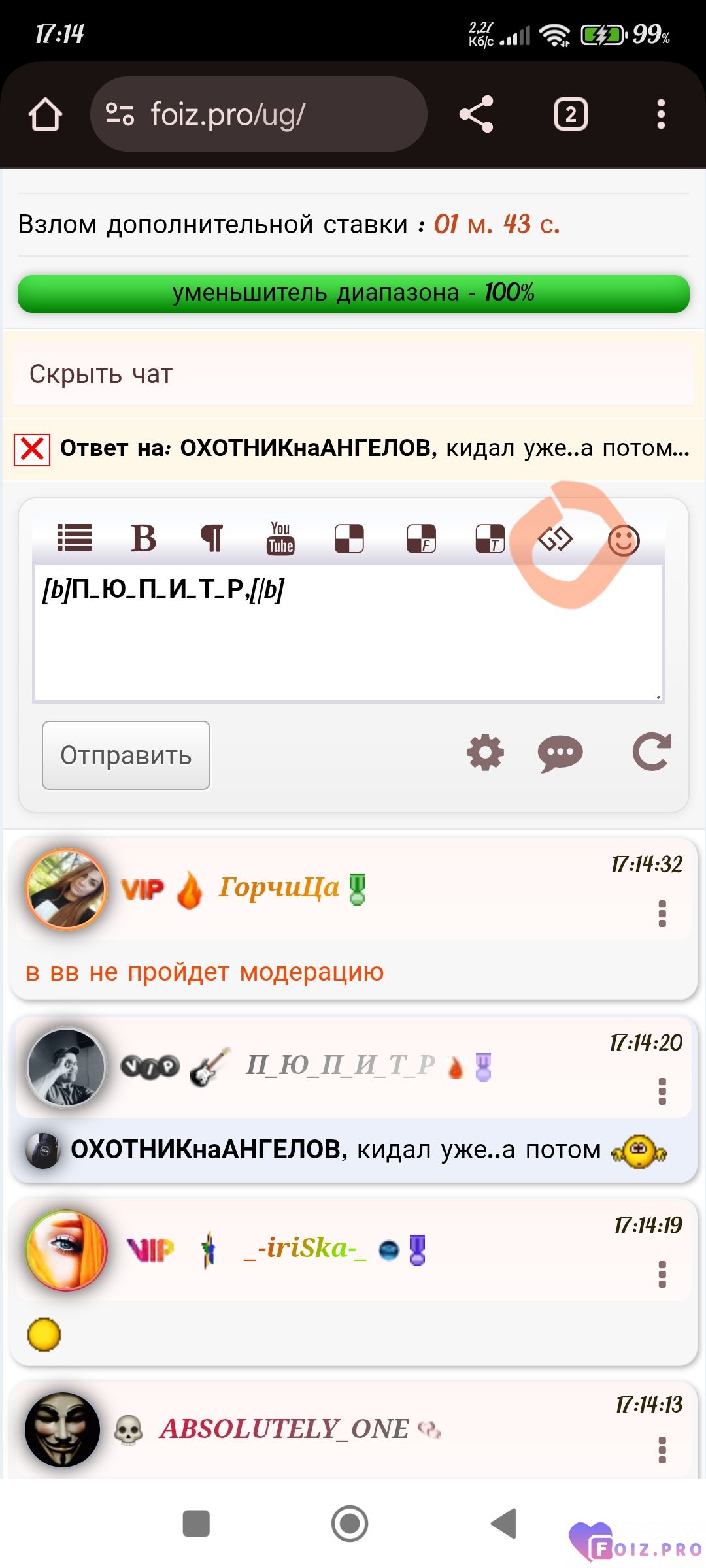Insert YouTube video via toolbar icon
The height and width of the screenshot is (1568, 706).
[280, 539]
